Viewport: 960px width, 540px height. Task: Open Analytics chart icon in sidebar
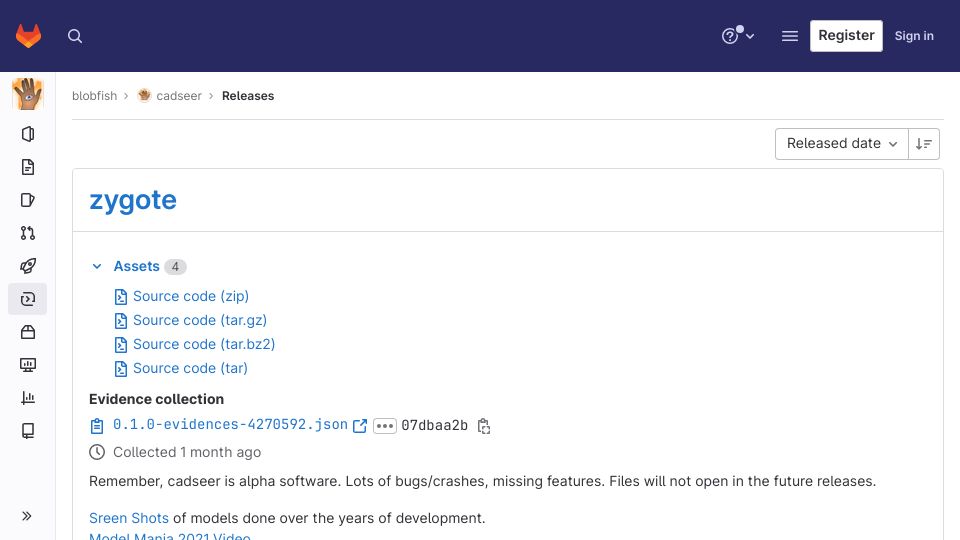point(28,398)
